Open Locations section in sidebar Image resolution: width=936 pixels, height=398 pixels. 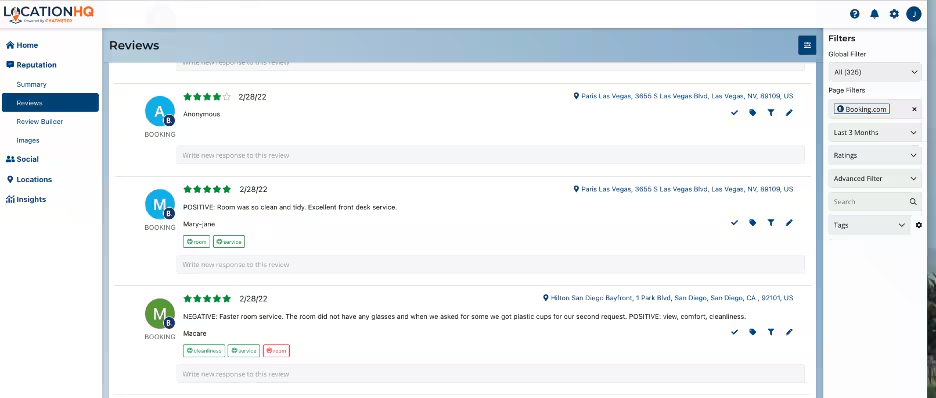29,180
